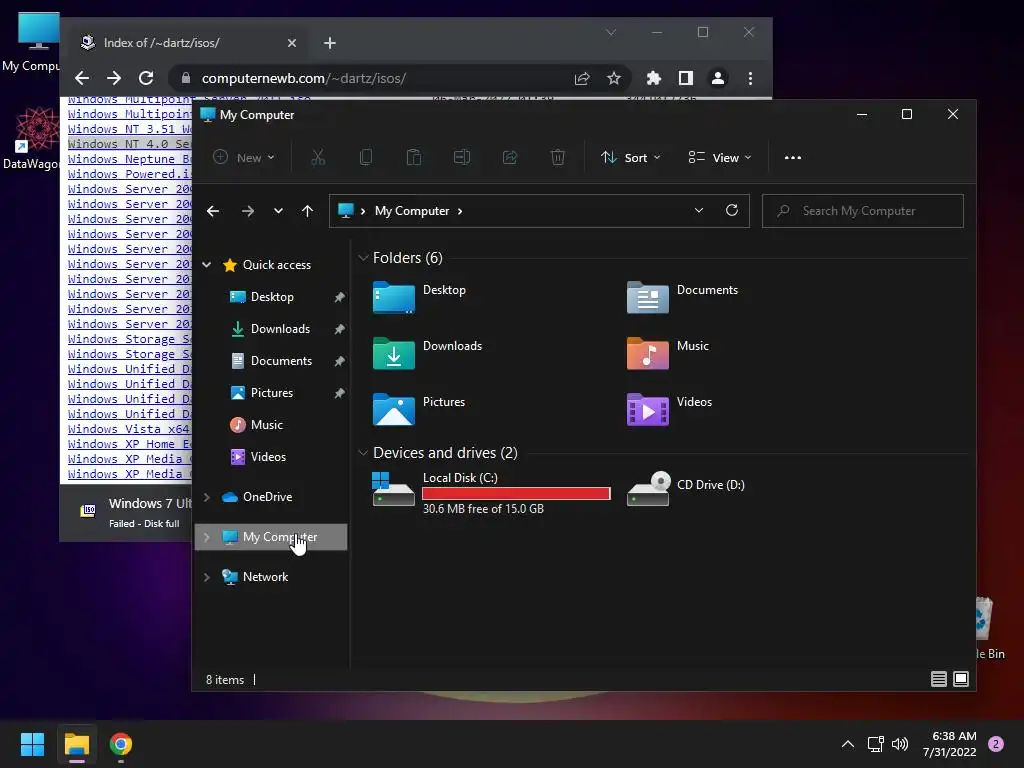
Task: Click the Windows Vista x64 link in Chrome
Action: [x=129, y=429]
